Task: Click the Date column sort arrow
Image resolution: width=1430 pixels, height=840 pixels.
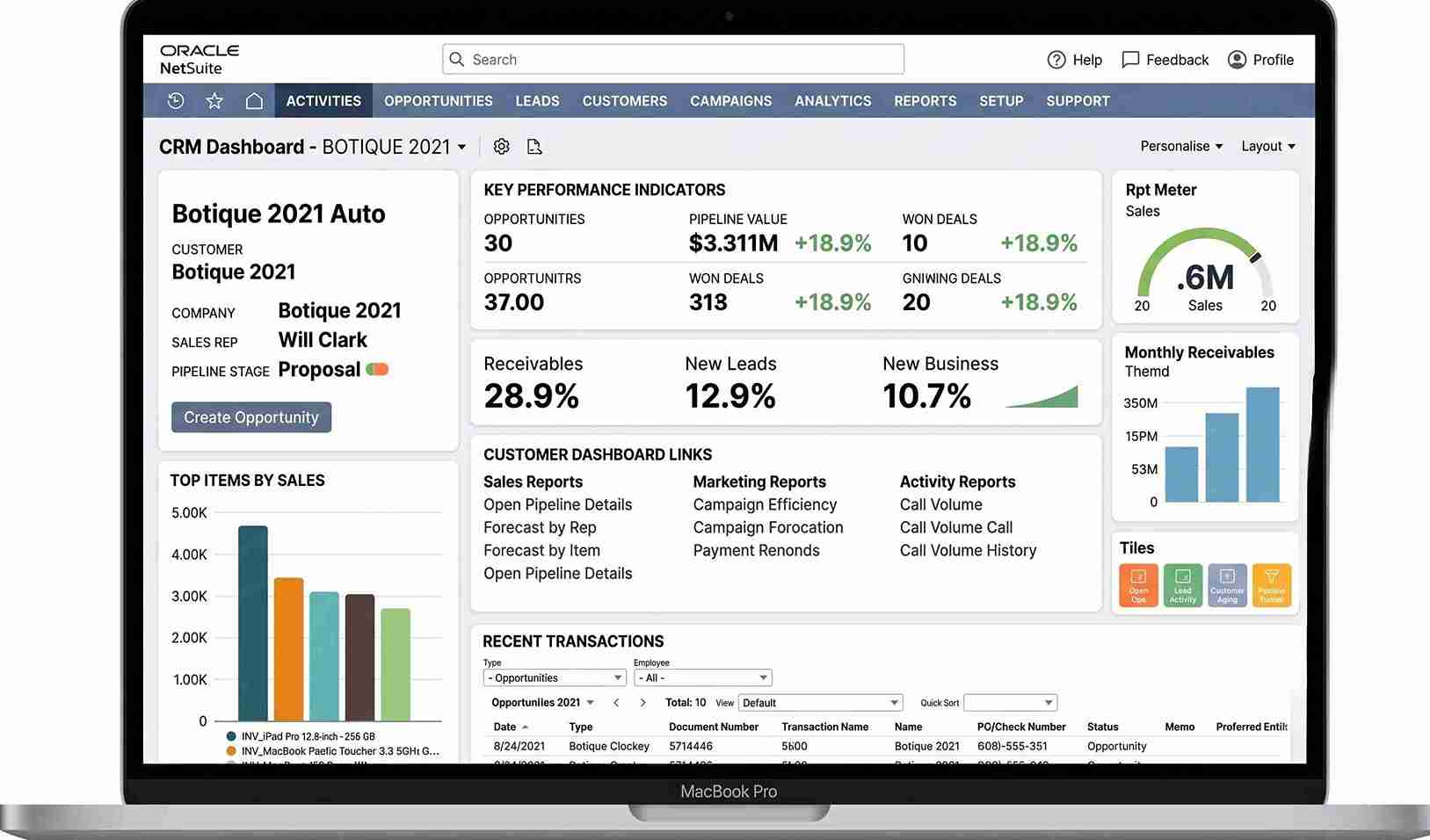Action: point(526,728)
